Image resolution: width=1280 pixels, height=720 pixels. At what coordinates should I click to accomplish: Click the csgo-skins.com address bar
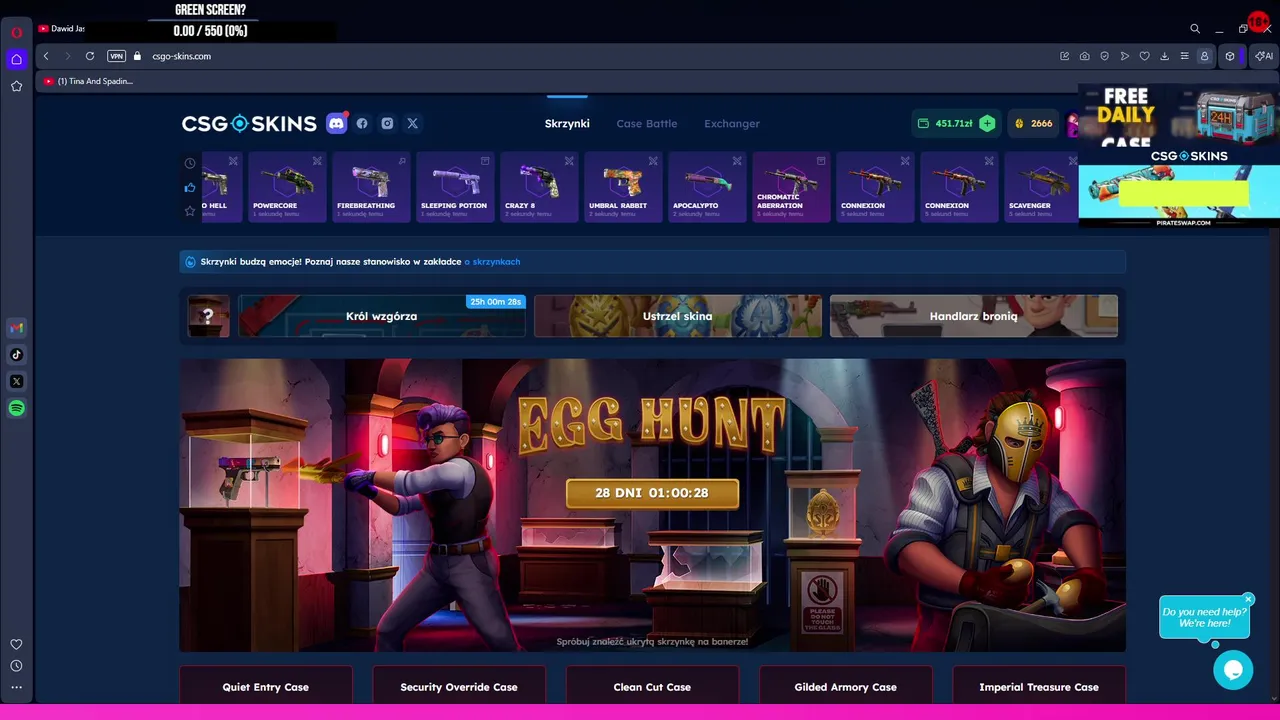click(181, 56)
